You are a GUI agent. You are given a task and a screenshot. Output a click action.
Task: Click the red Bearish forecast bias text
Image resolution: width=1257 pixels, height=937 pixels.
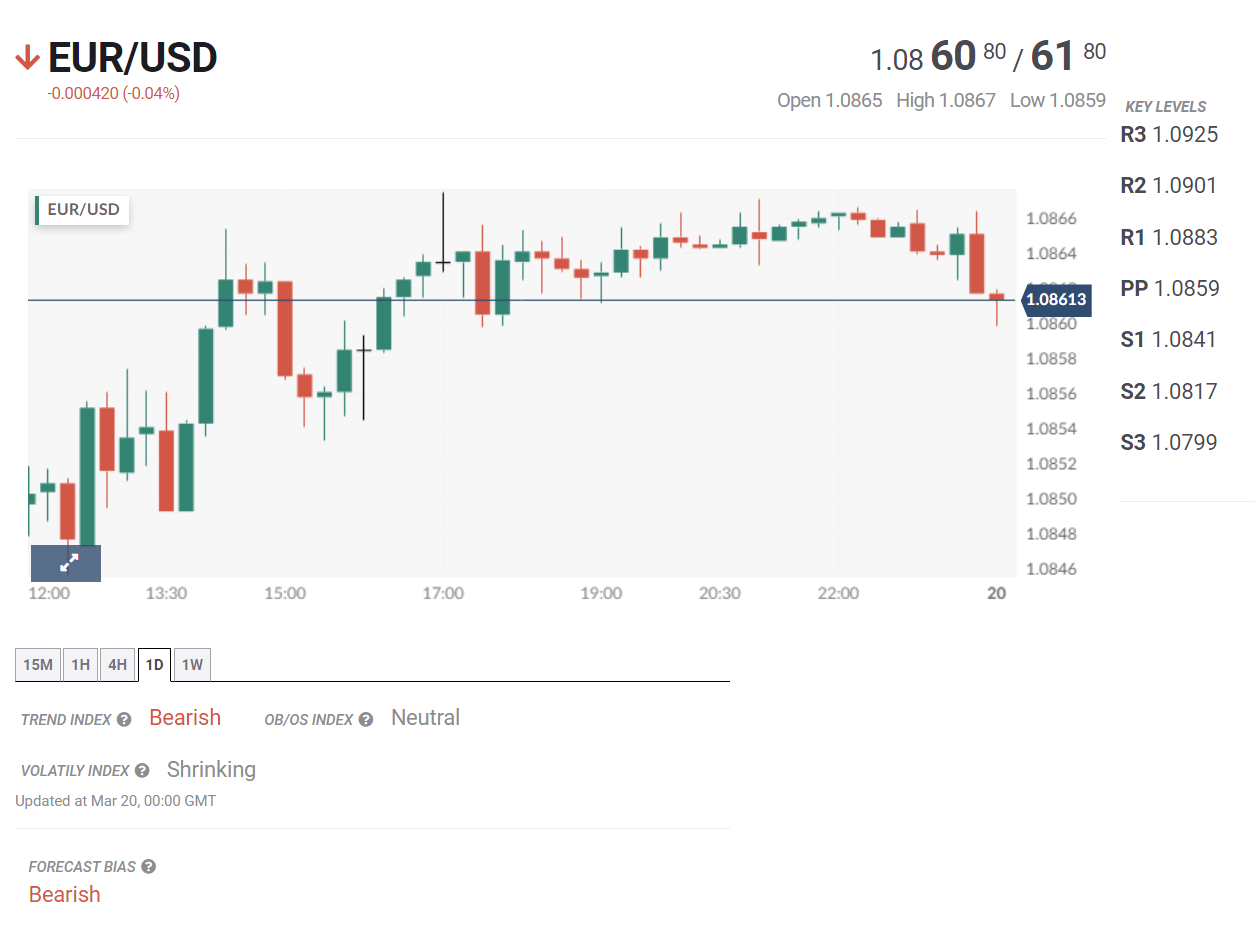click(x=65, y=895)
